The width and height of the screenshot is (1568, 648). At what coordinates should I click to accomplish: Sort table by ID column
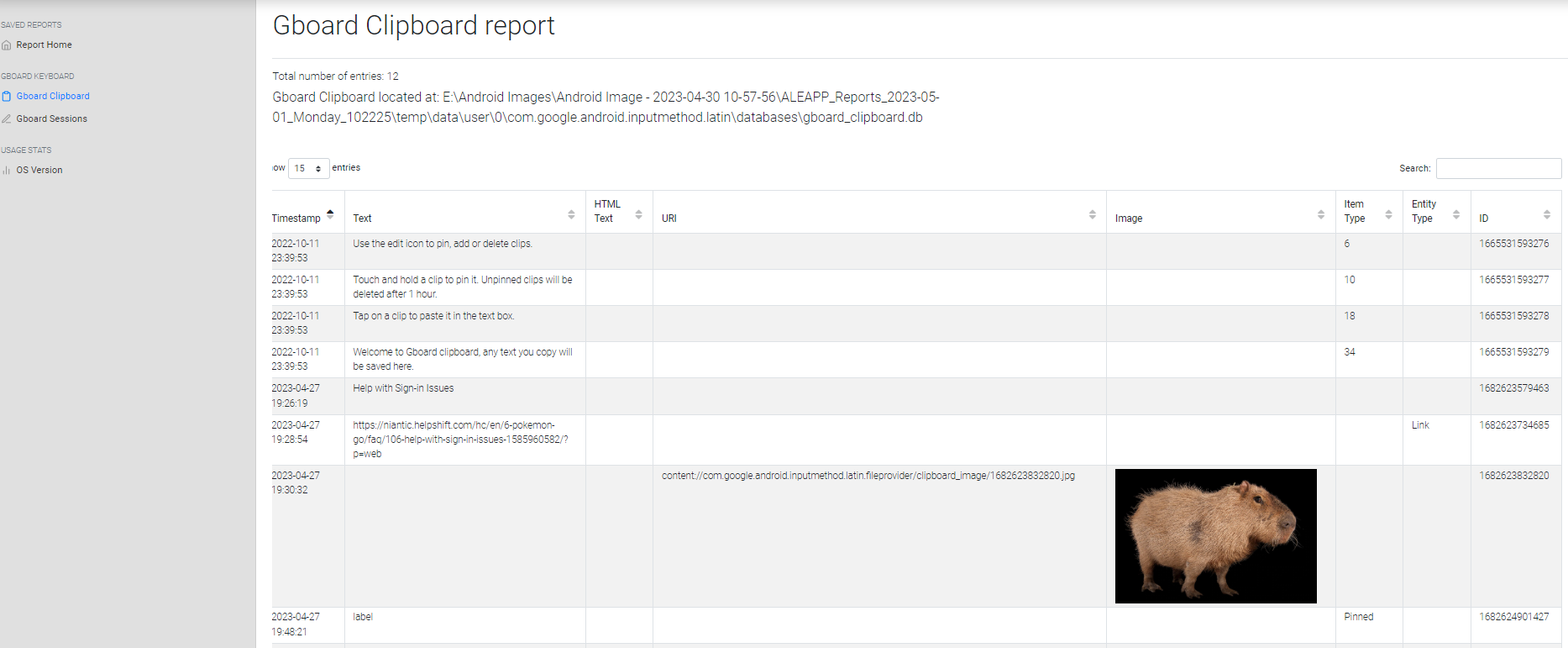(1516, 213)
